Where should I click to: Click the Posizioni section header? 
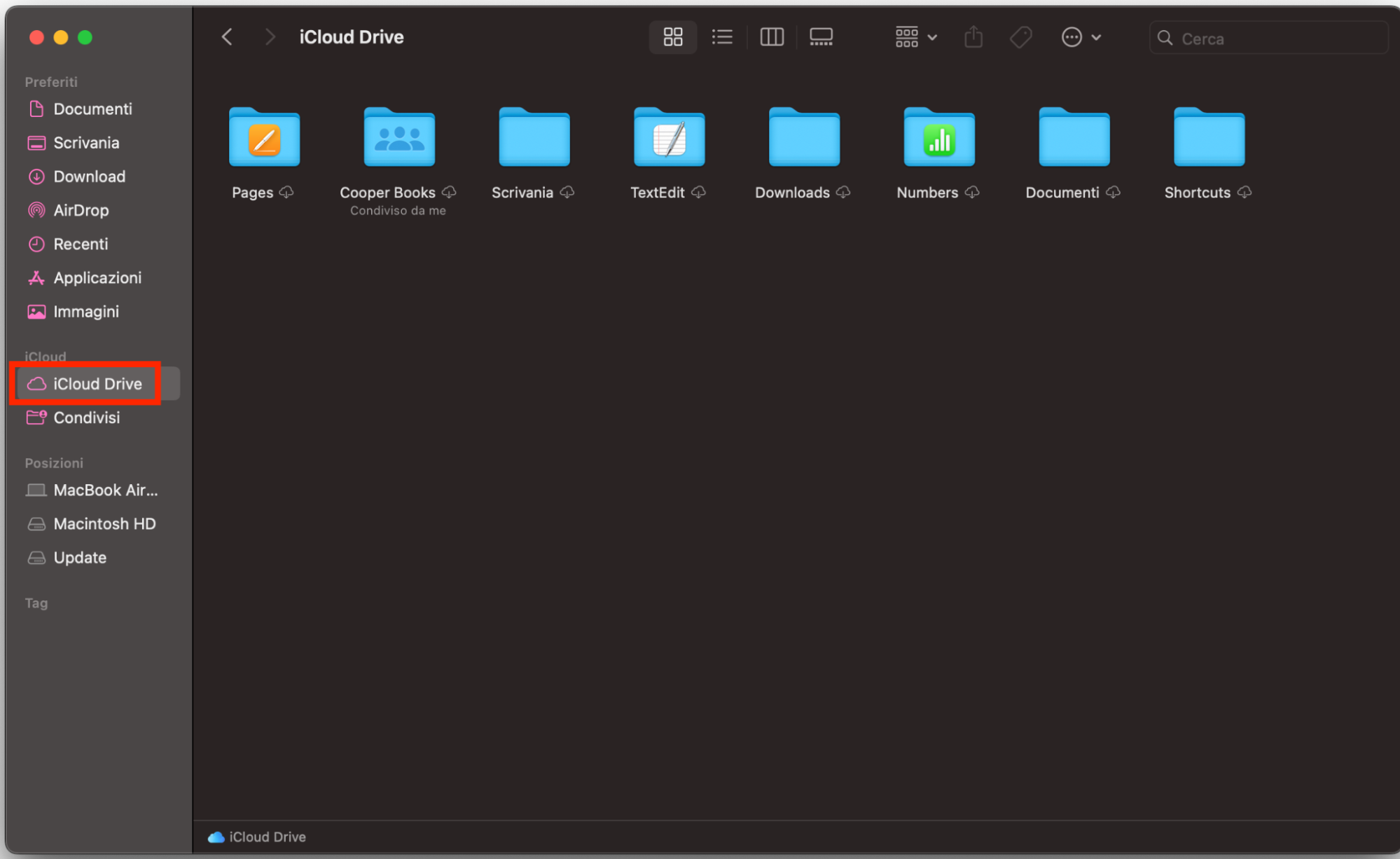click(x=54, y=463)
